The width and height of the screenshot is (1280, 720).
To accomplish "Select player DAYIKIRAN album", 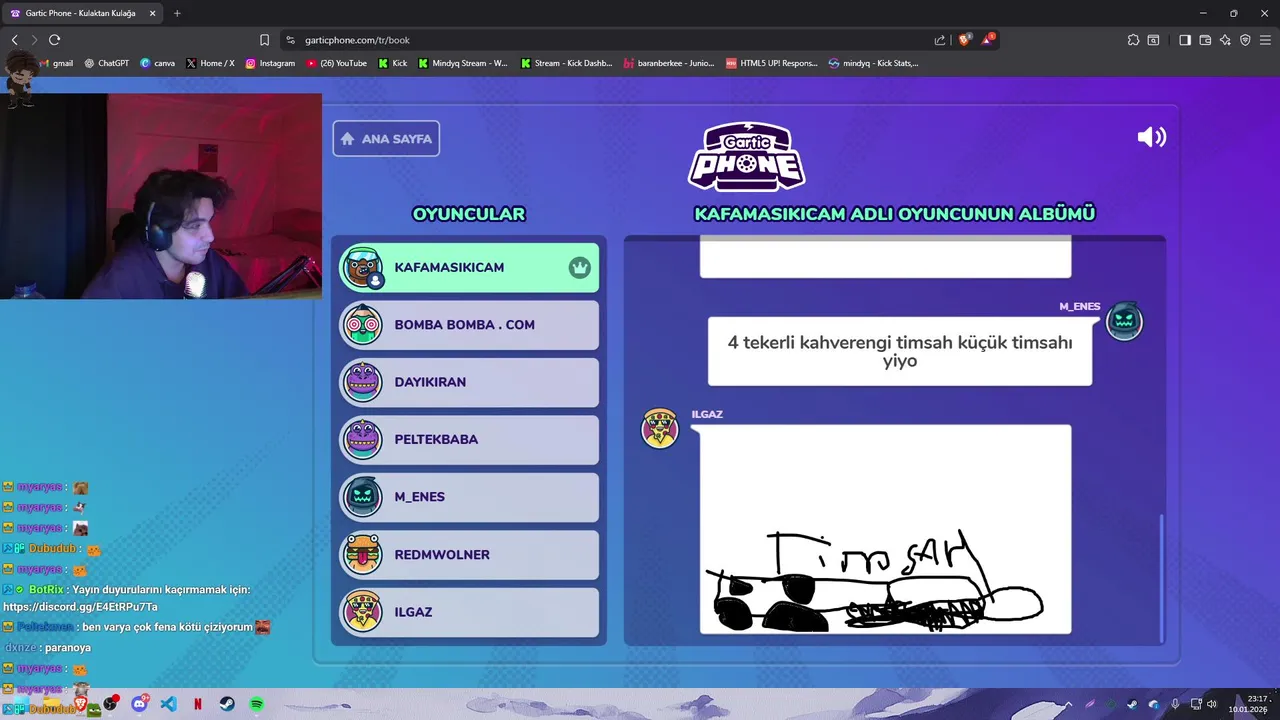I will (x=469, y=382).
